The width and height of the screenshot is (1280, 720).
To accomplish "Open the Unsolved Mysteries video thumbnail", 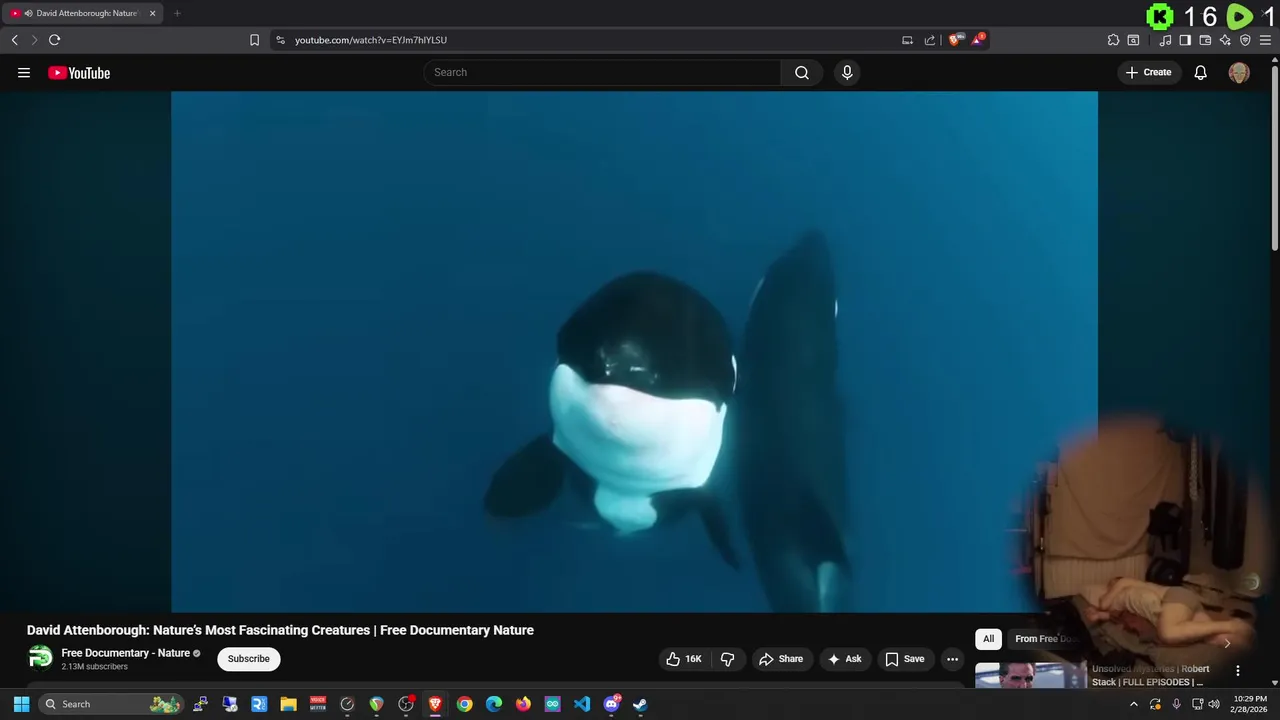I will click(1031, 676).
